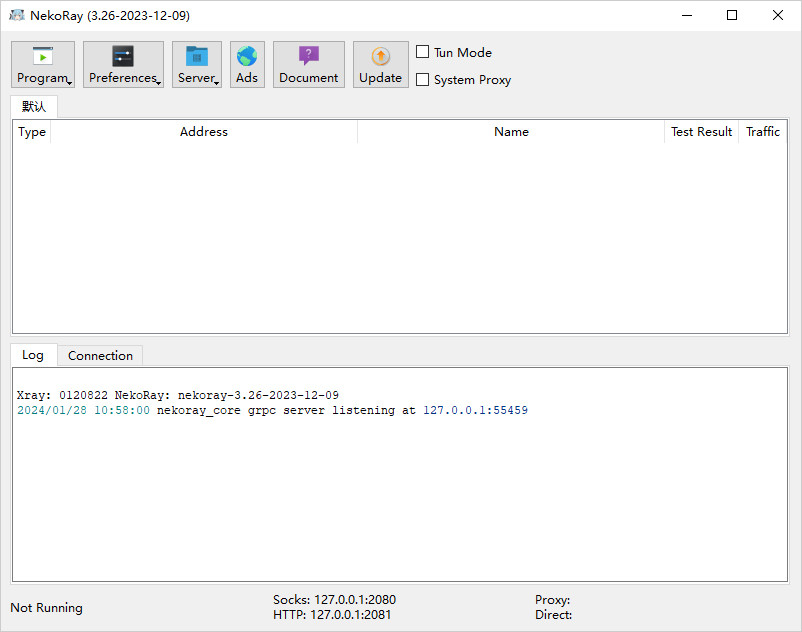Minimize the NekoRay window
The image size is (802, 632).
[x=687, y=15]
